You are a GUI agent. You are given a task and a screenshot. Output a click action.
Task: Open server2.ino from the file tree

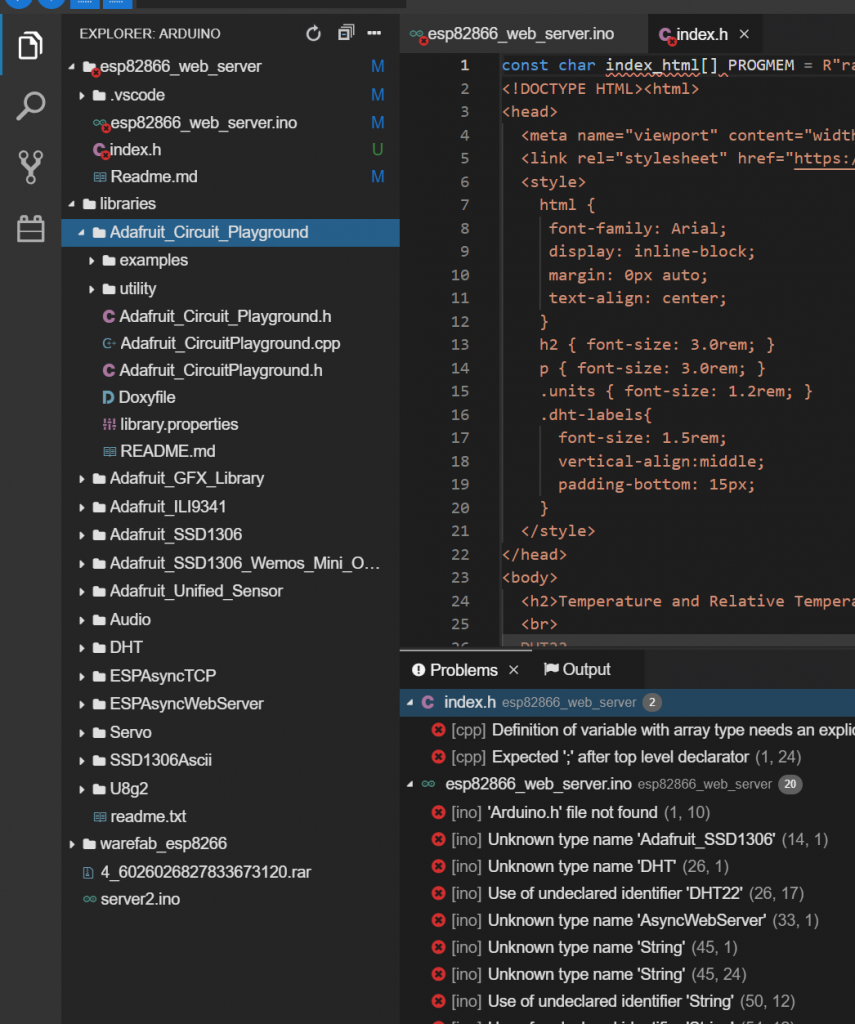[140, 899]
